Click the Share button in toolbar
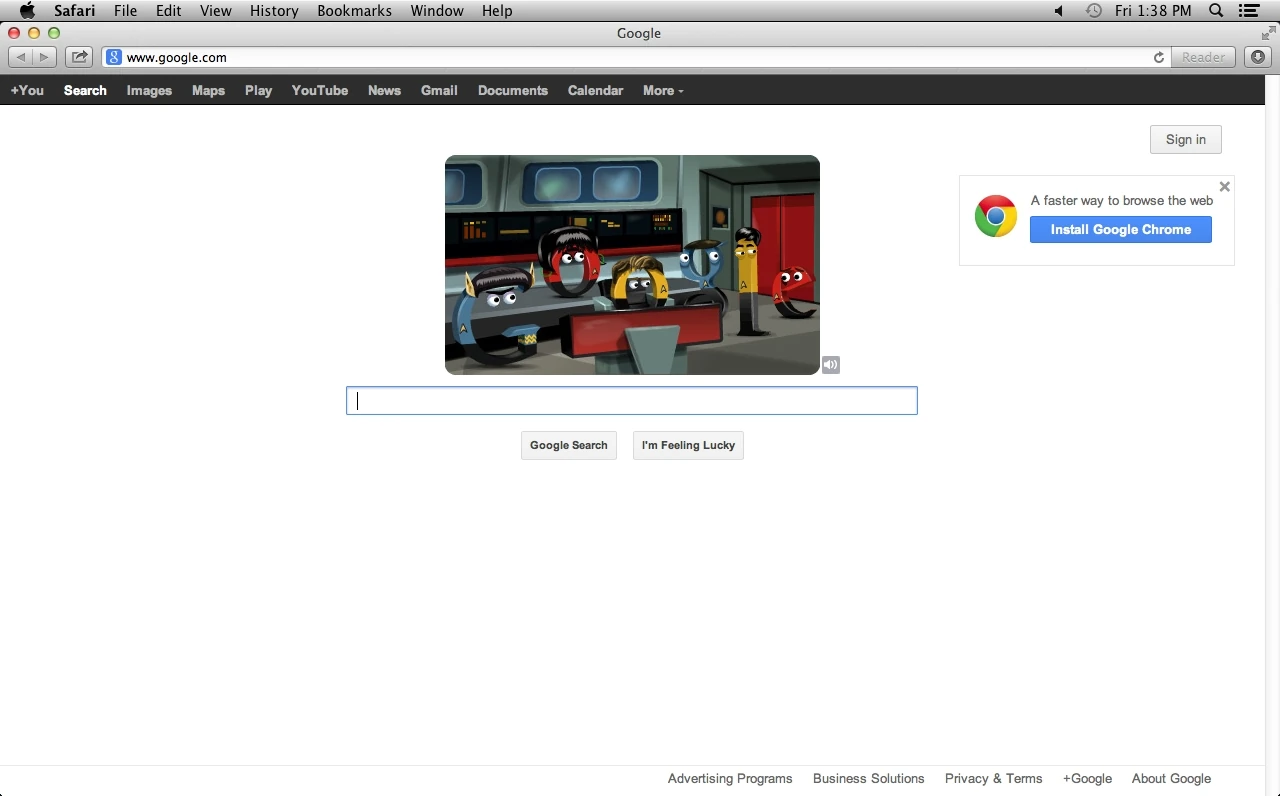This screenshot has width=1280, height=796. [80, 57]
